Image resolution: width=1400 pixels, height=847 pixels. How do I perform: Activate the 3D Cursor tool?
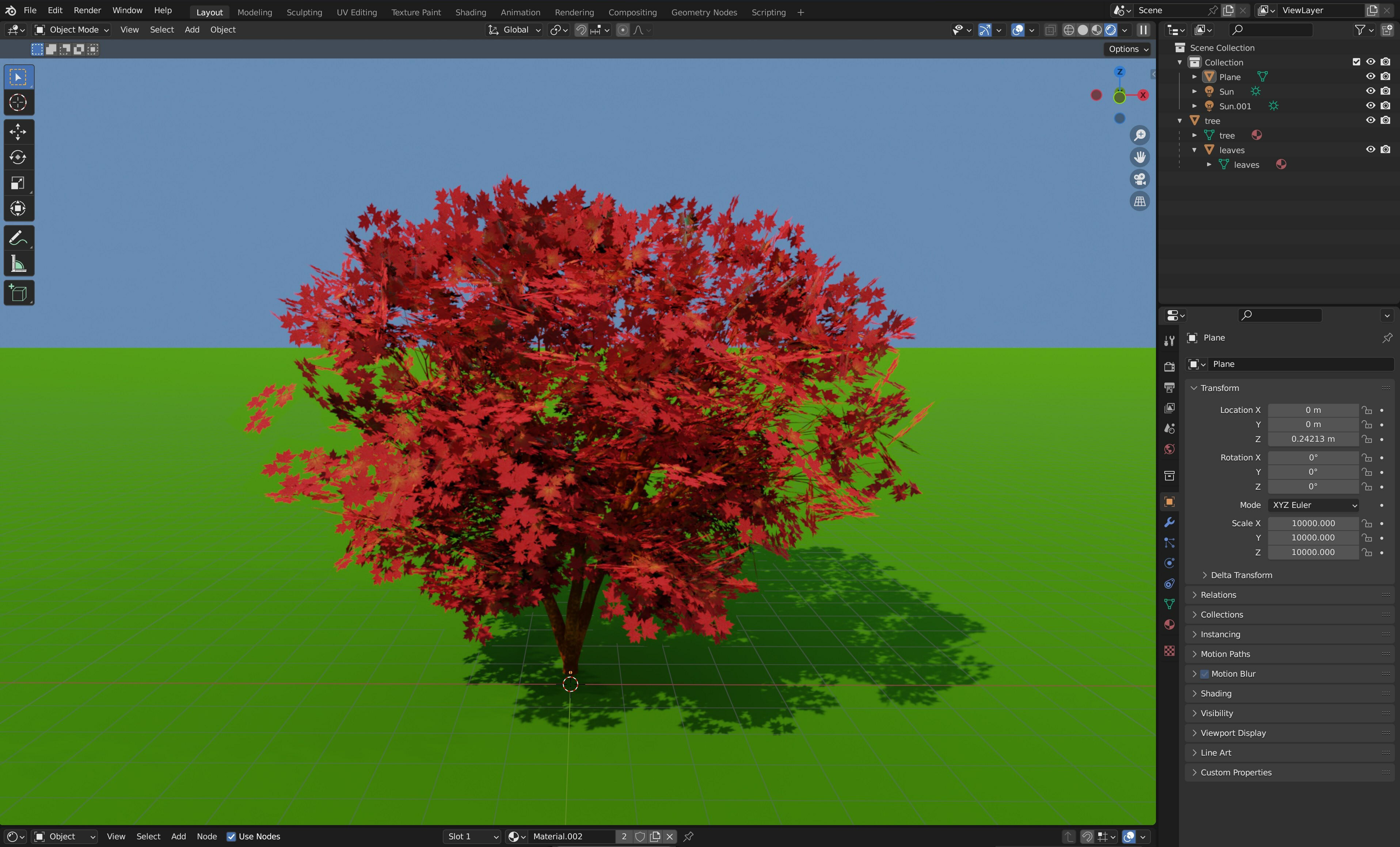click(x=18, y=103)
